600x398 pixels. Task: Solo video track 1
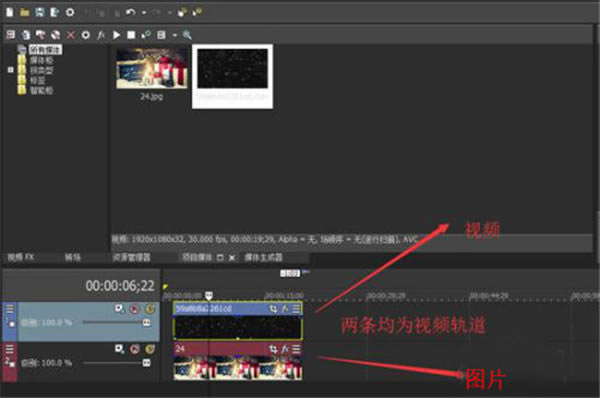[150, 308]
